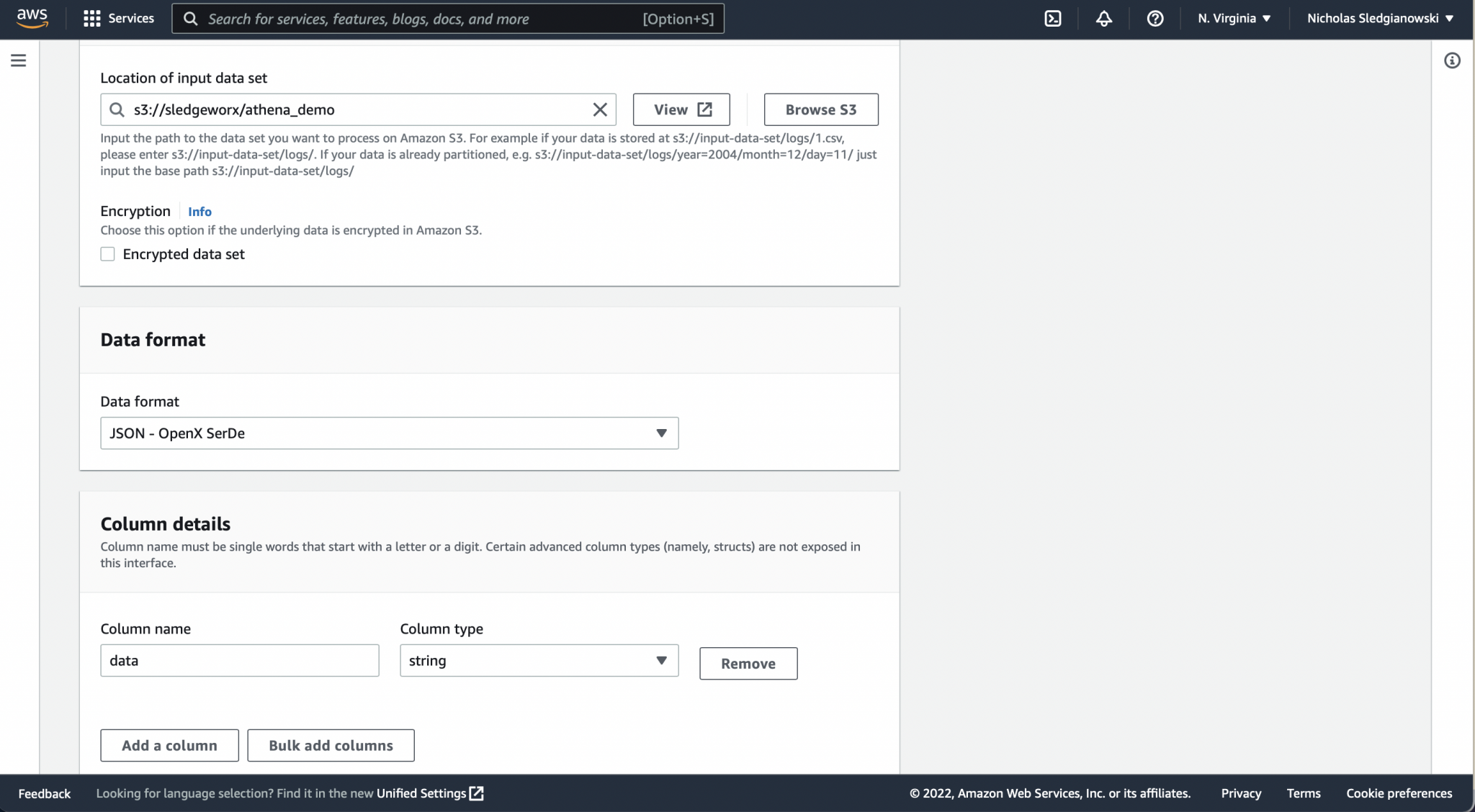
Task: Open the notifications bell
Action: pos(1104,19)
